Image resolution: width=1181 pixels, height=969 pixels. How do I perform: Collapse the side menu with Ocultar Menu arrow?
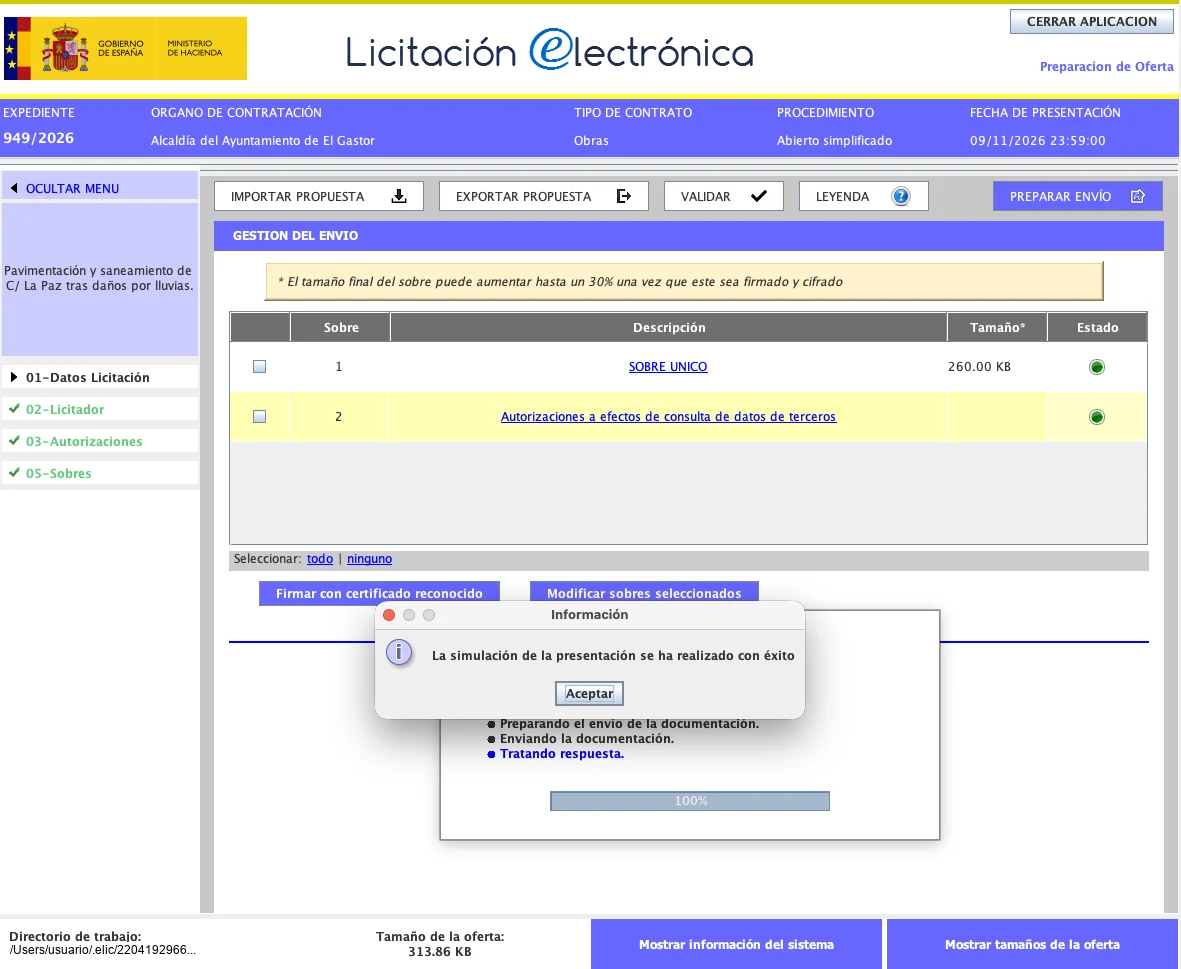coord(14,188)
